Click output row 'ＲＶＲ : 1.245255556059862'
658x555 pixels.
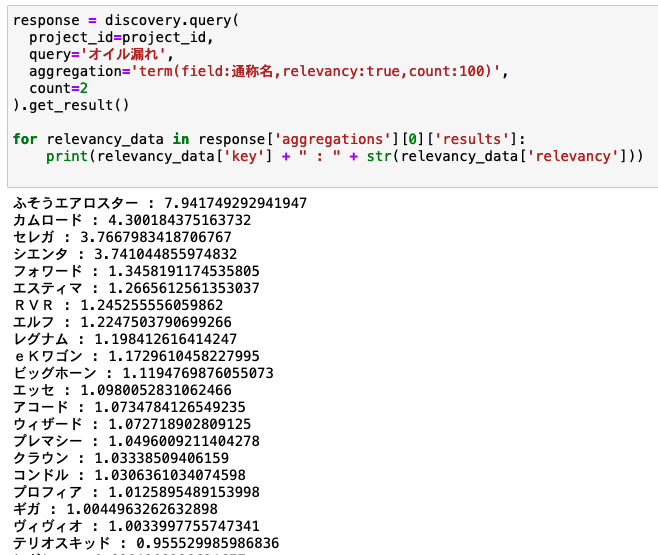pyautogui.click(x=118, y=305)
